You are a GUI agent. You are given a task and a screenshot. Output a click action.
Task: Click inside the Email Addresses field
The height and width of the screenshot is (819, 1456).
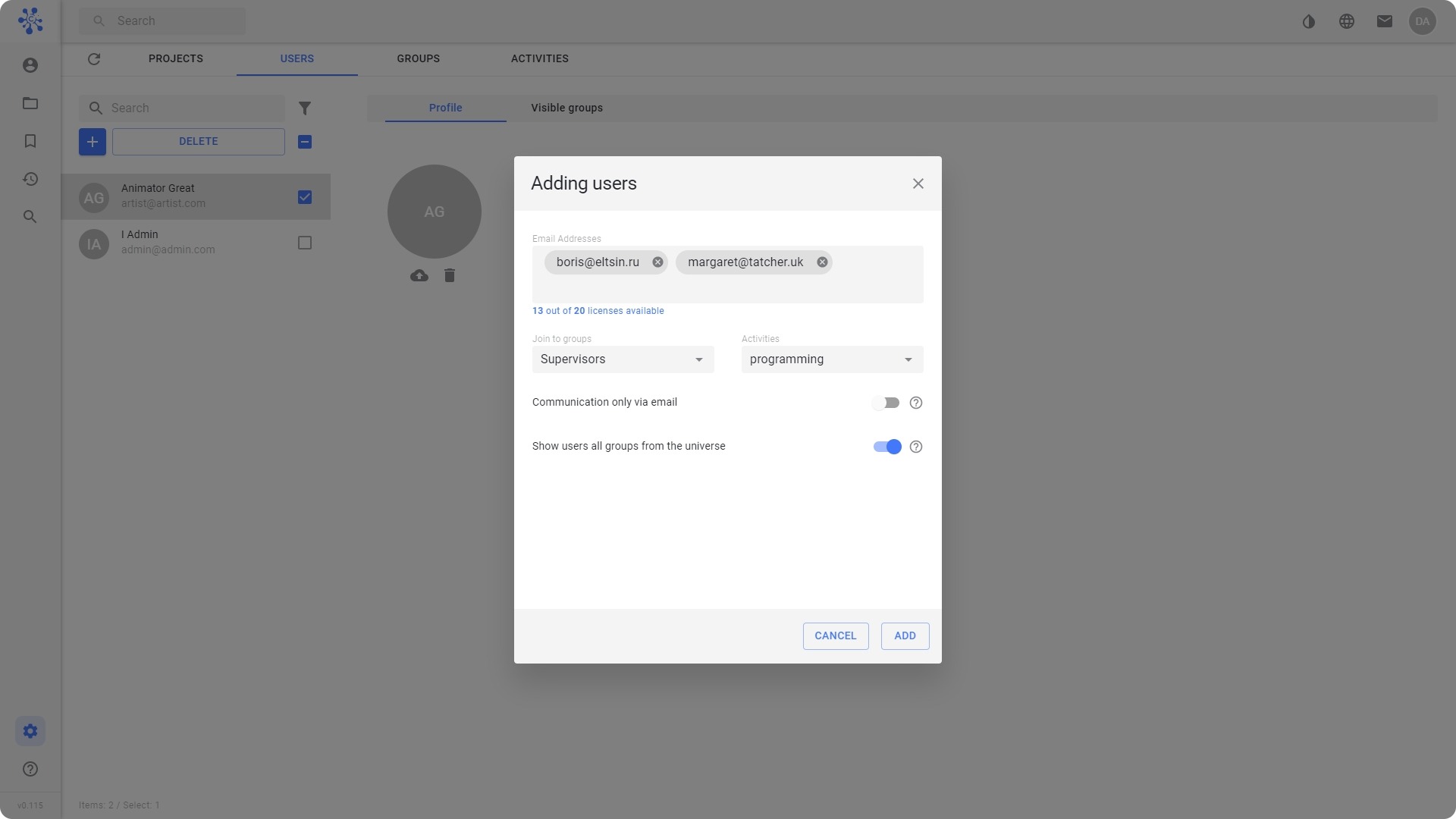728,275
